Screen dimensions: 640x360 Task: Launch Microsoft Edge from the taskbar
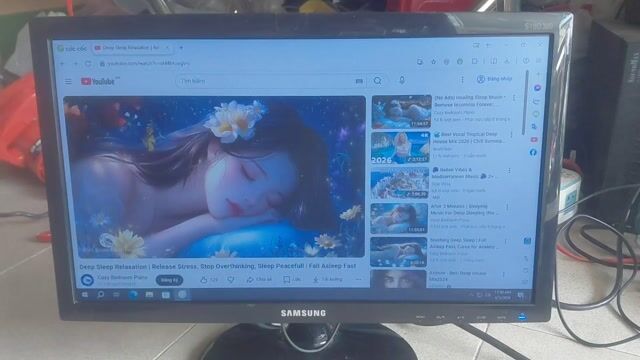pyautogui.click(x=133, y=295)
